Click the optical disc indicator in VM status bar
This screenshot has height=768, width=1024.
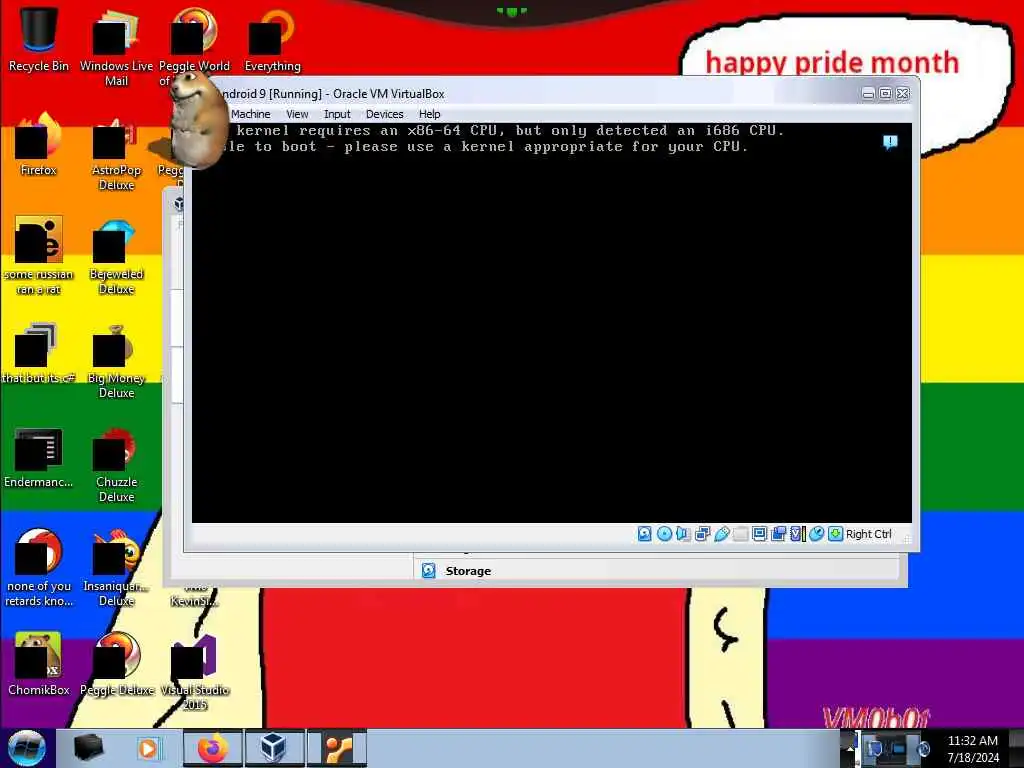664,534
